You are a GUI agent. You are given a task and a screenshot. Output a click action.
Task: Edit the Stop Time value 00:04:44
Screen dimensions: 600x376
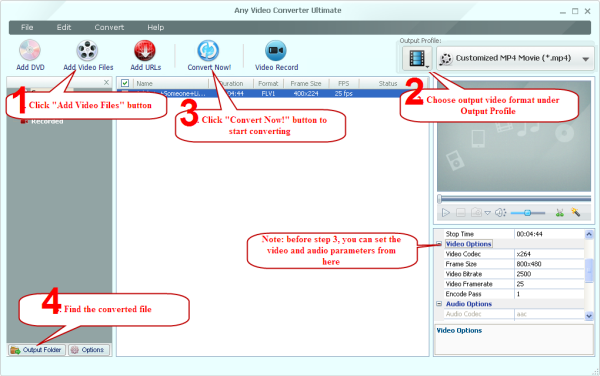549,234
